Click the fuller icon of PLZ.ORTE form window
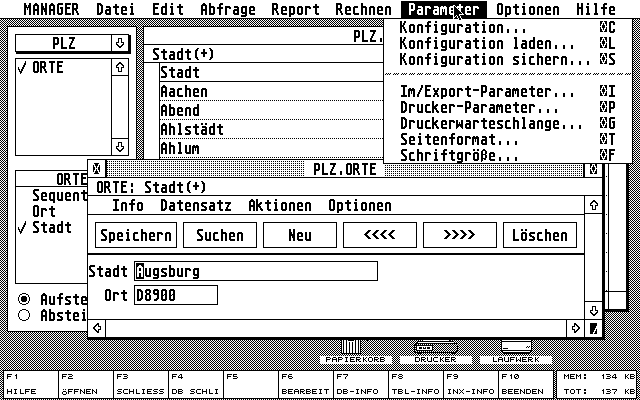This screenshot has width=640, height=400. tap(593, 169)
